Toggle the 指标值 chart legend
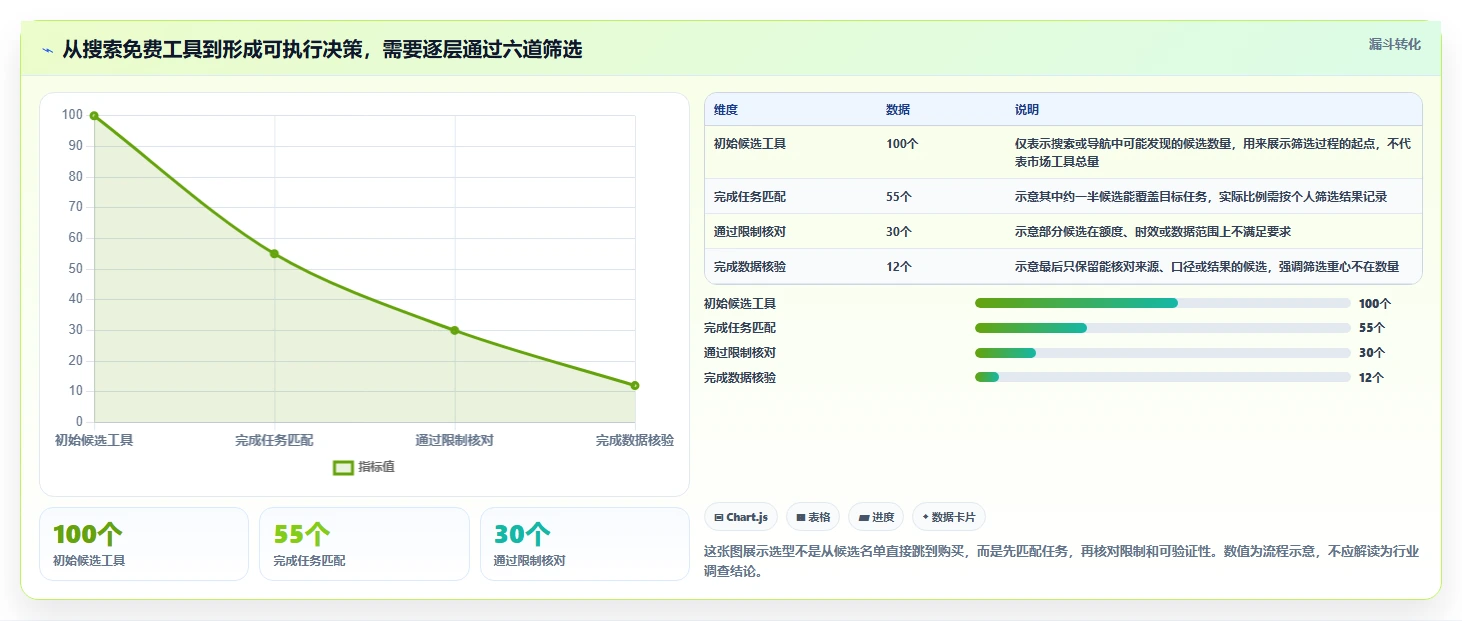1462x621 pixels. click(364, 467)
